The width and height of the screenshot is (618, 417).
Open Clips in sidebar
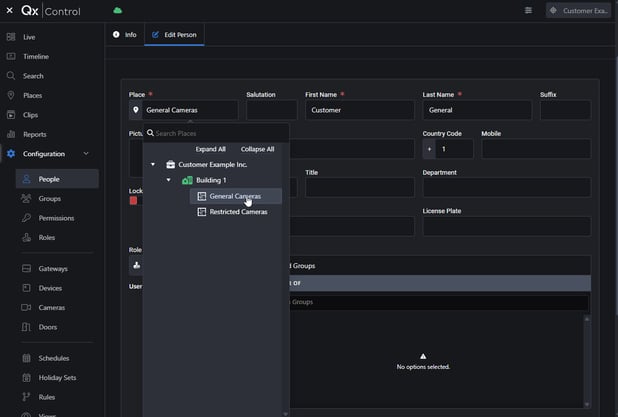[x=30, y=115]
